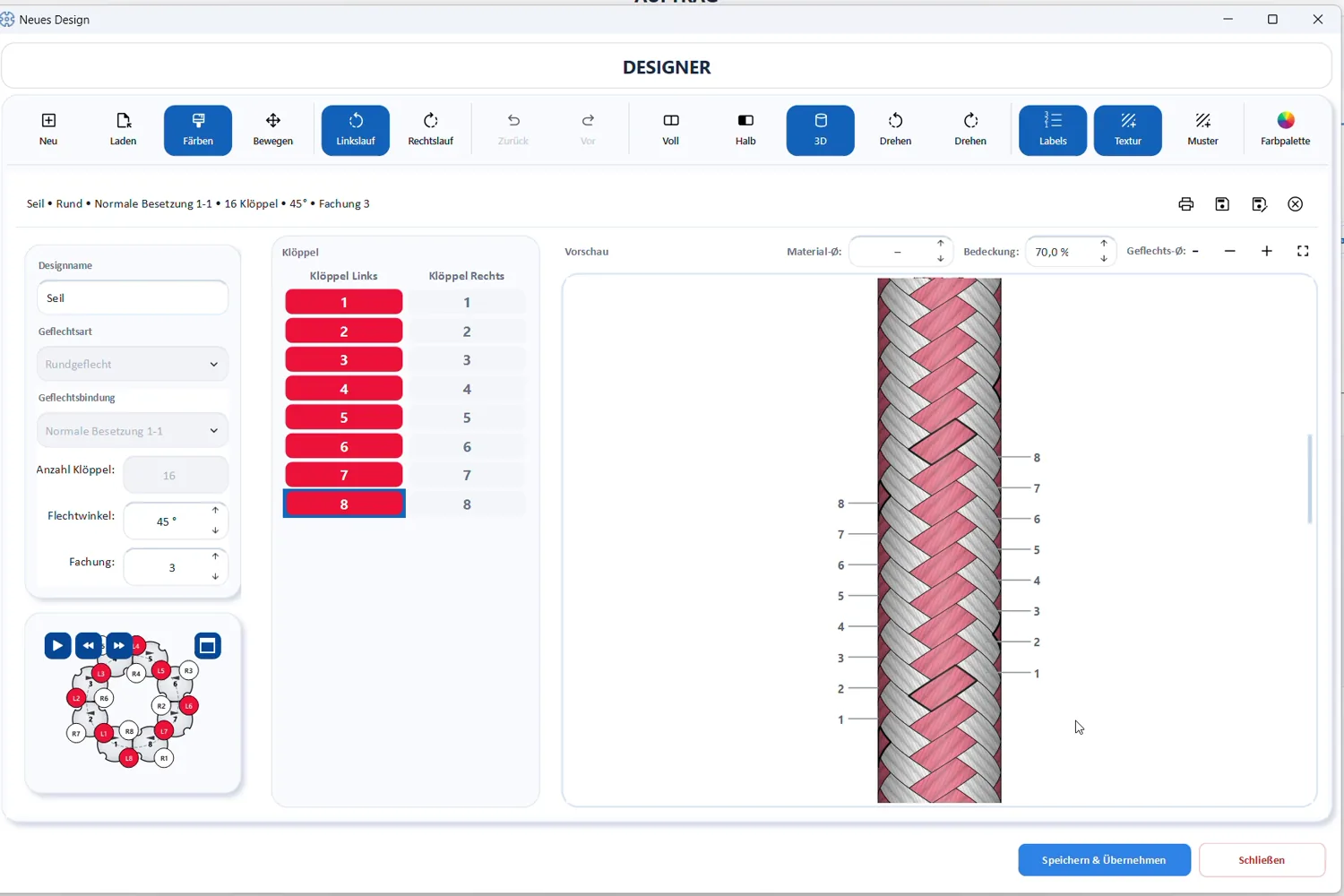
Task: Save the design with the disk icon
Action: coord(1222,204)
